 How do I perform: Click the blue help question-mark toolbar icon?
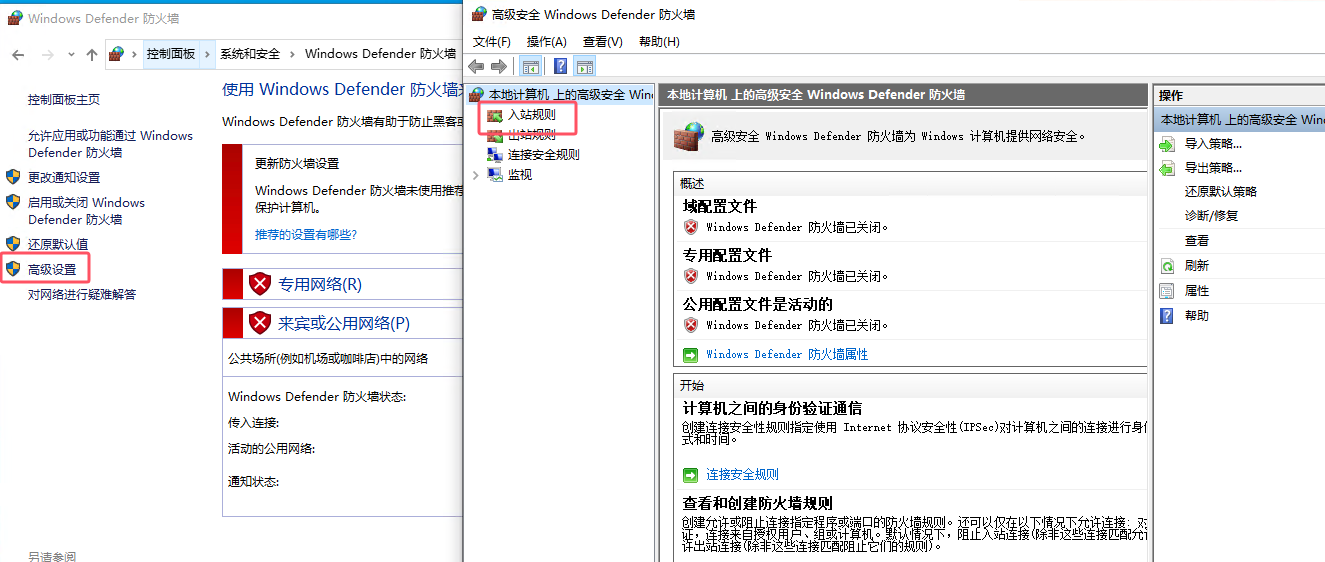coord(560,67)
